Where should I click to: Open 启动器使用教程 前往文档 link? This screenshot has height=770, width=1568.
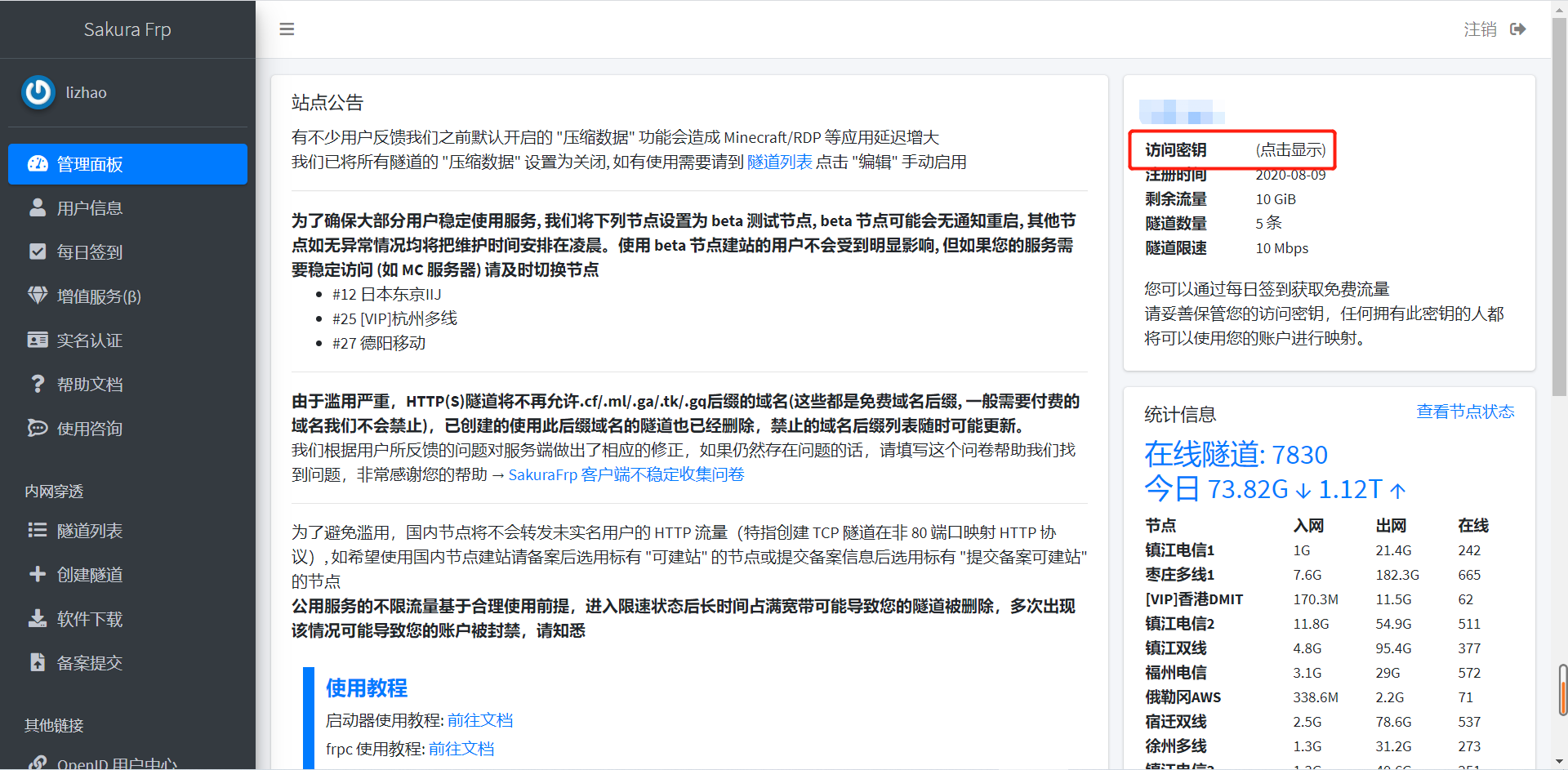pos(480,720)
